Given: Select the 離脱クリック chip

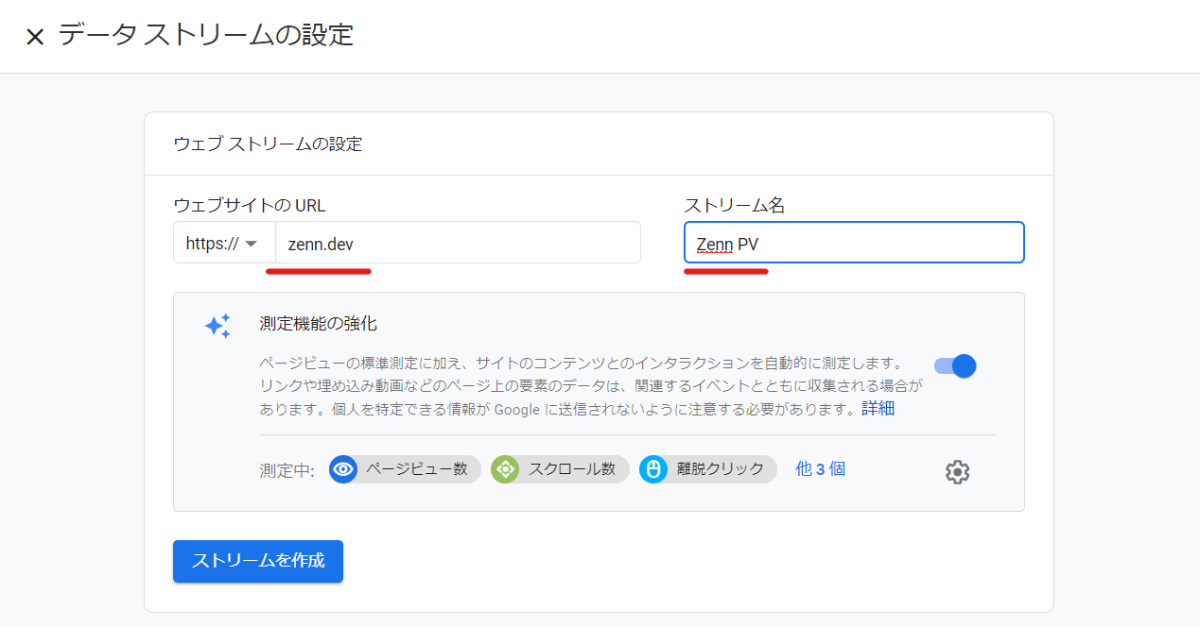Looking at the screenshot, I should click(x=708, y=469).
